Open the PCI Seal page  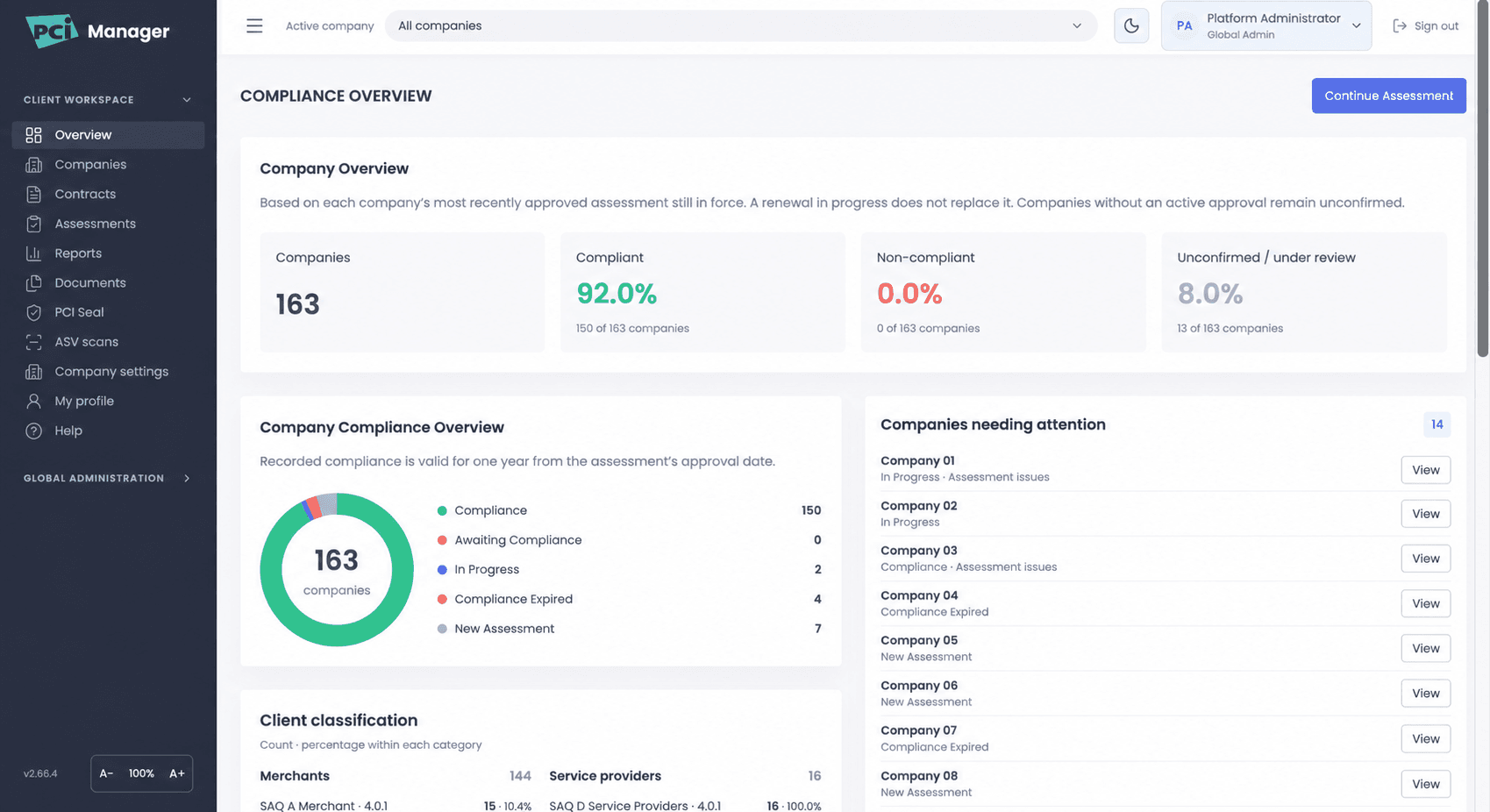pyautogui.click(x=108, y=312)
